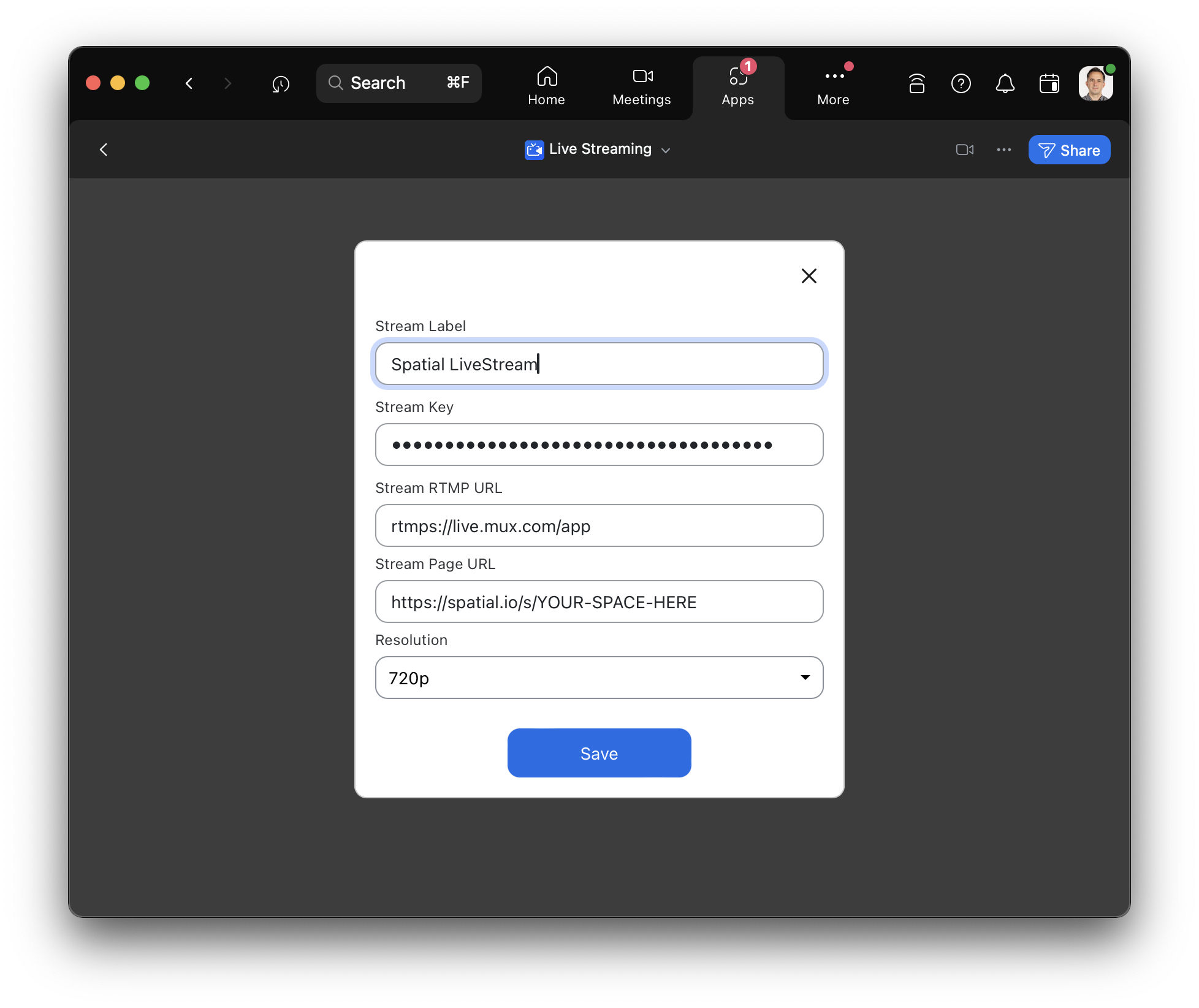Go back using the app header arrow

pyautogui.click(x=104, y=150)
